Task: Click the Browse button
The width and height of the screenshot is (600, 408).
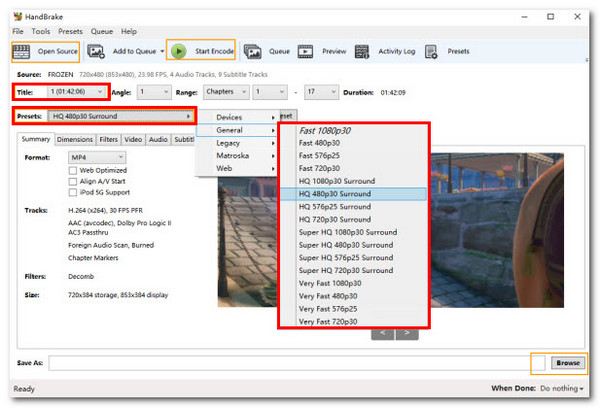Action: pos(568,363)
